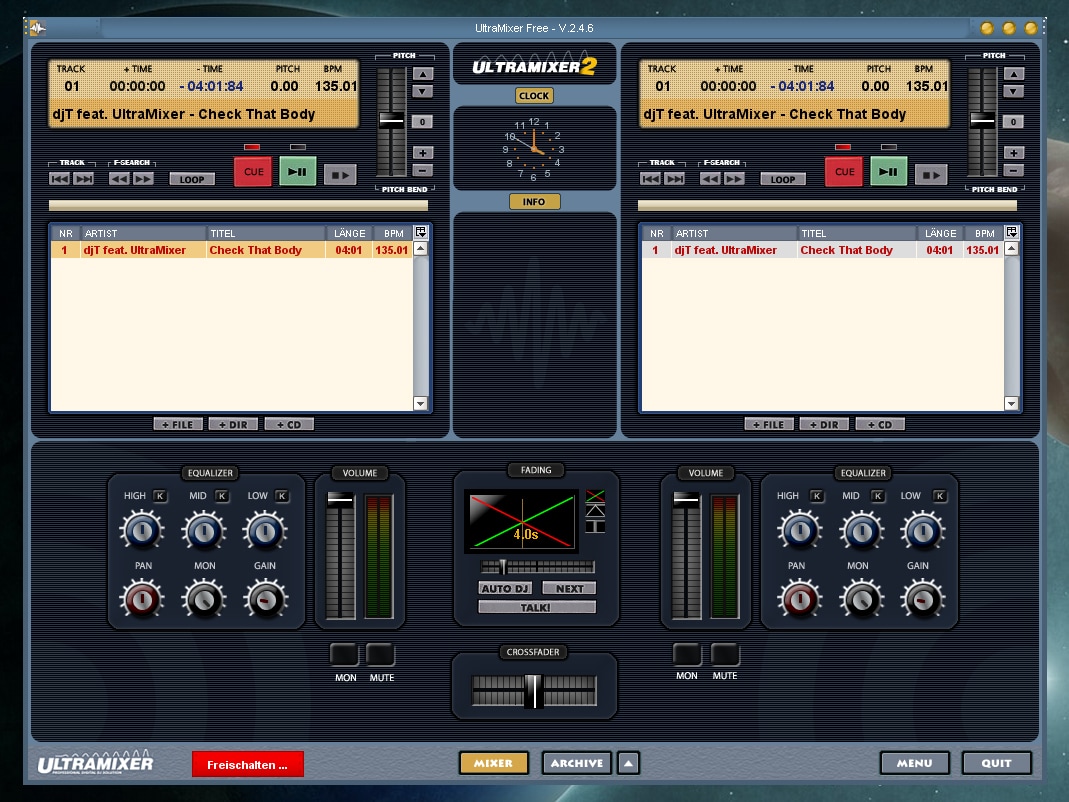Toggle right channel MUTE button

[x=725, y=654]
